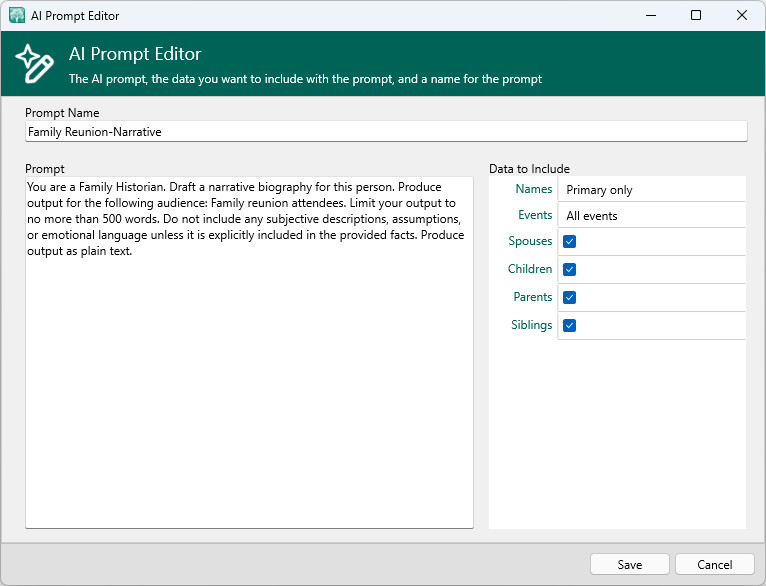
Task: Open the Names dropdown showing Primary only
Action: point(652,189)
